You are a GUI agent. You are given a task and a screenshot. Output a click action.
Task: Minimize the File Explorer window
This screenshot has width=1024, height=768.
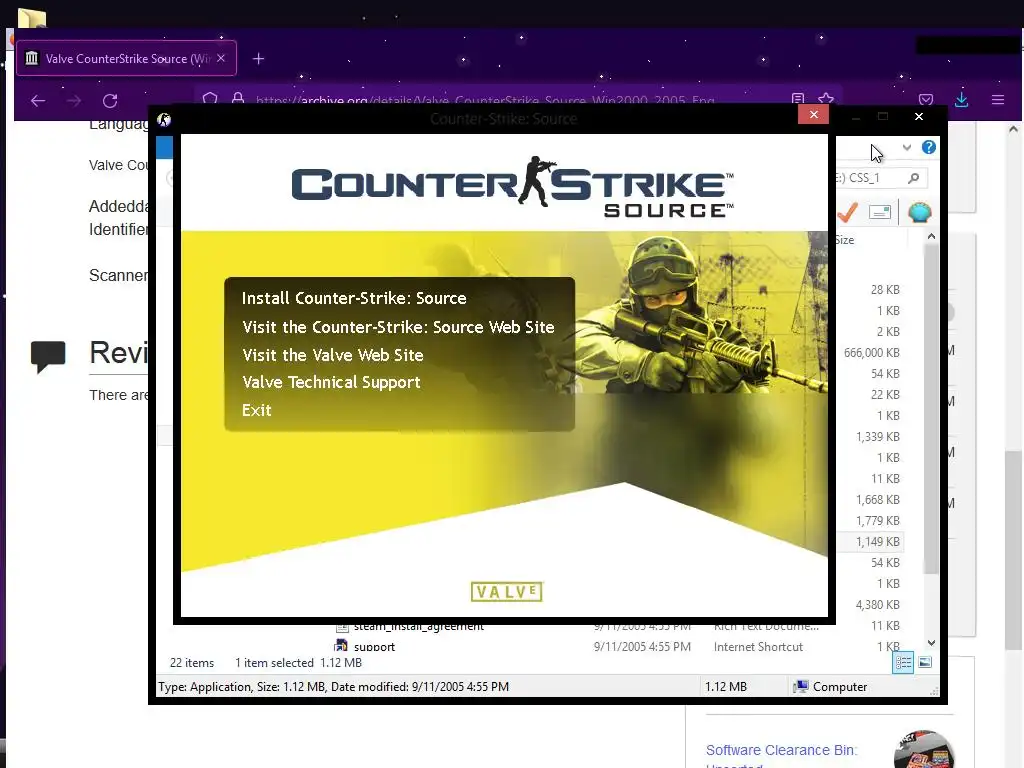(x=856, y=118)
